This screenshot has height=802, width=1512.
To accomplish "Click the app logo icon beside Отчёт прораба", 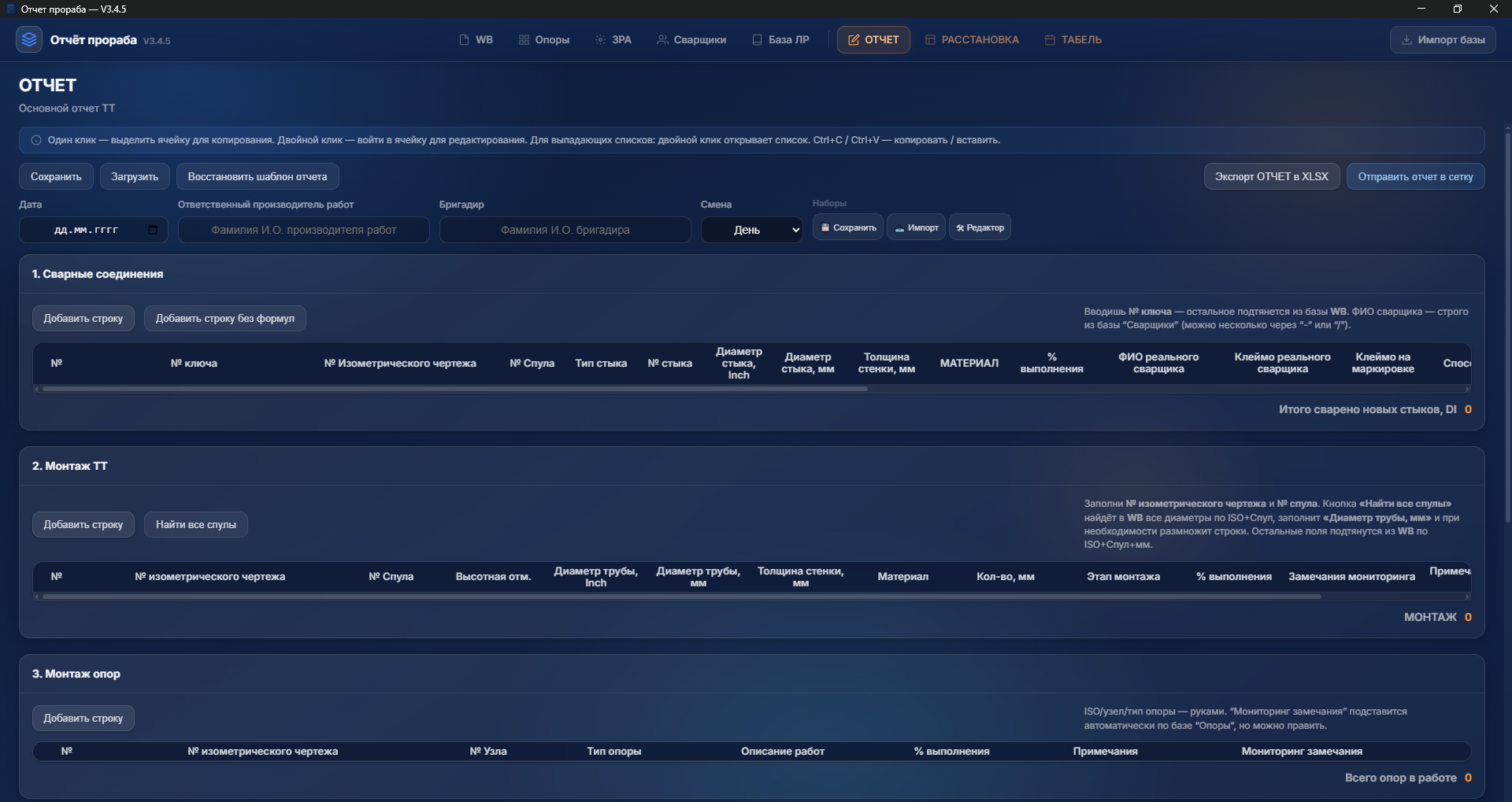I will 29,39.
